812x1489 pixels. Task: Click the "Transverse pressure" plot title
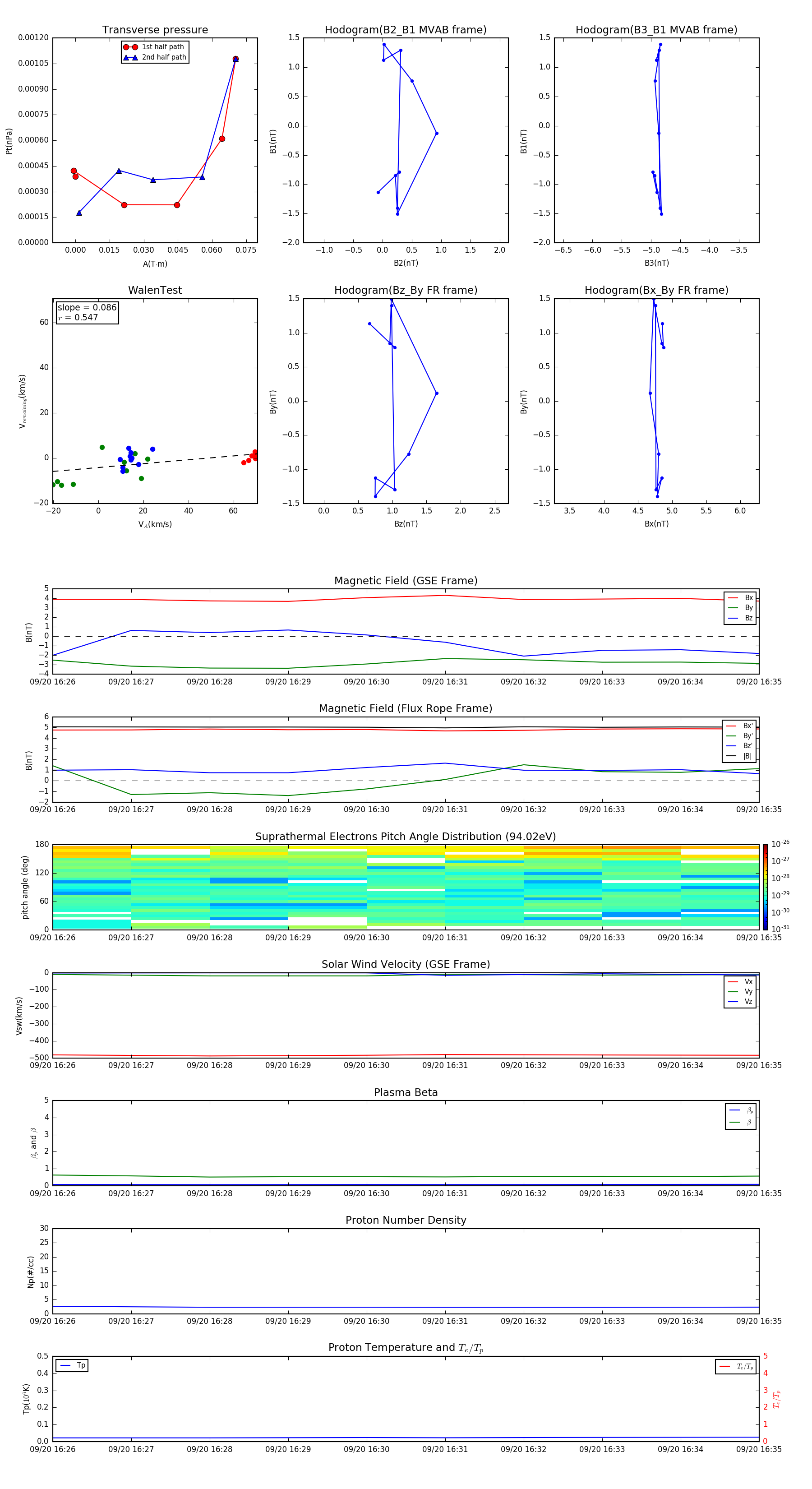[155, 30]
